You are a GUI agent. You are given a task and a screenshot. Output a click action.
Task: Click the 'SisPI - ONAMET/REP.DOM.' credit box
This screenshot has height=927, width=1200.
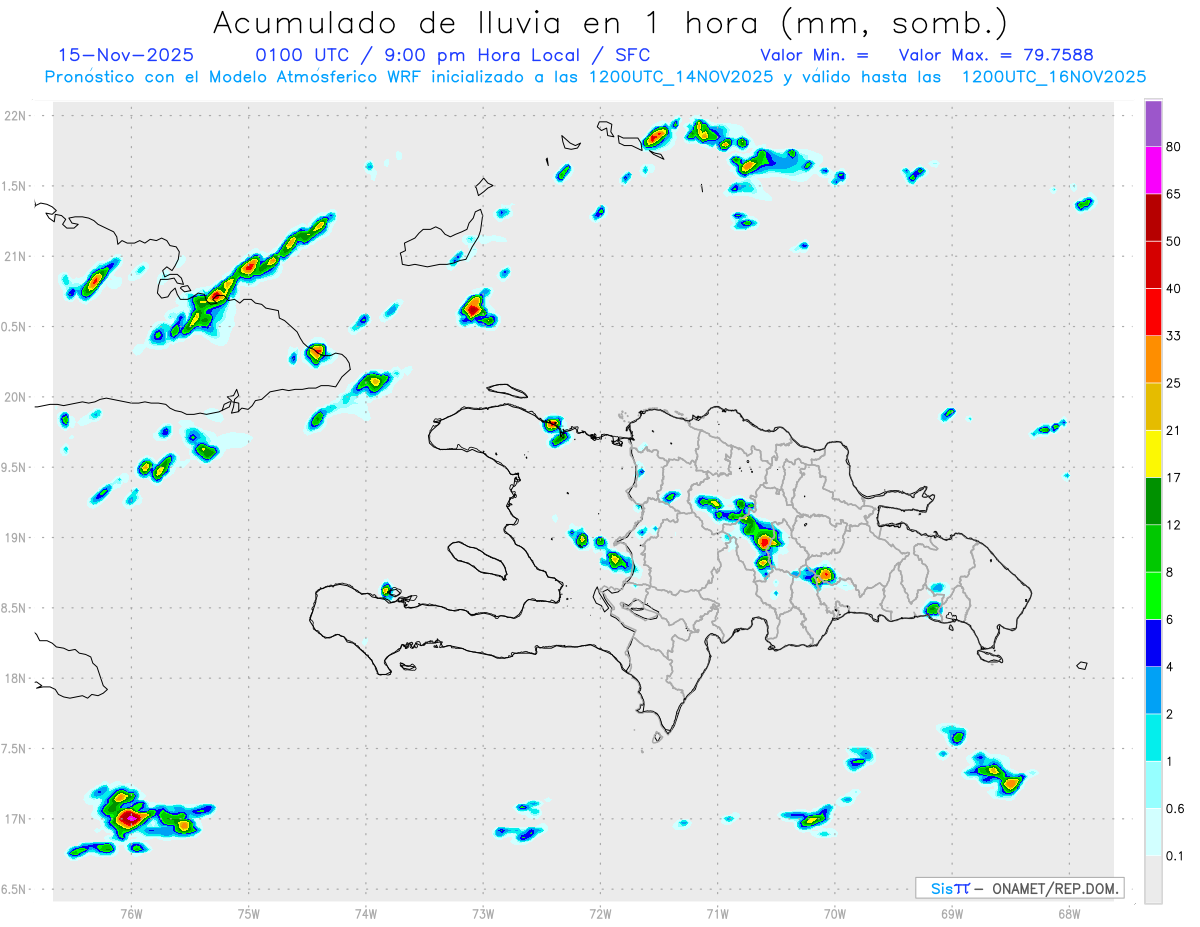(x=1019, y=888)
